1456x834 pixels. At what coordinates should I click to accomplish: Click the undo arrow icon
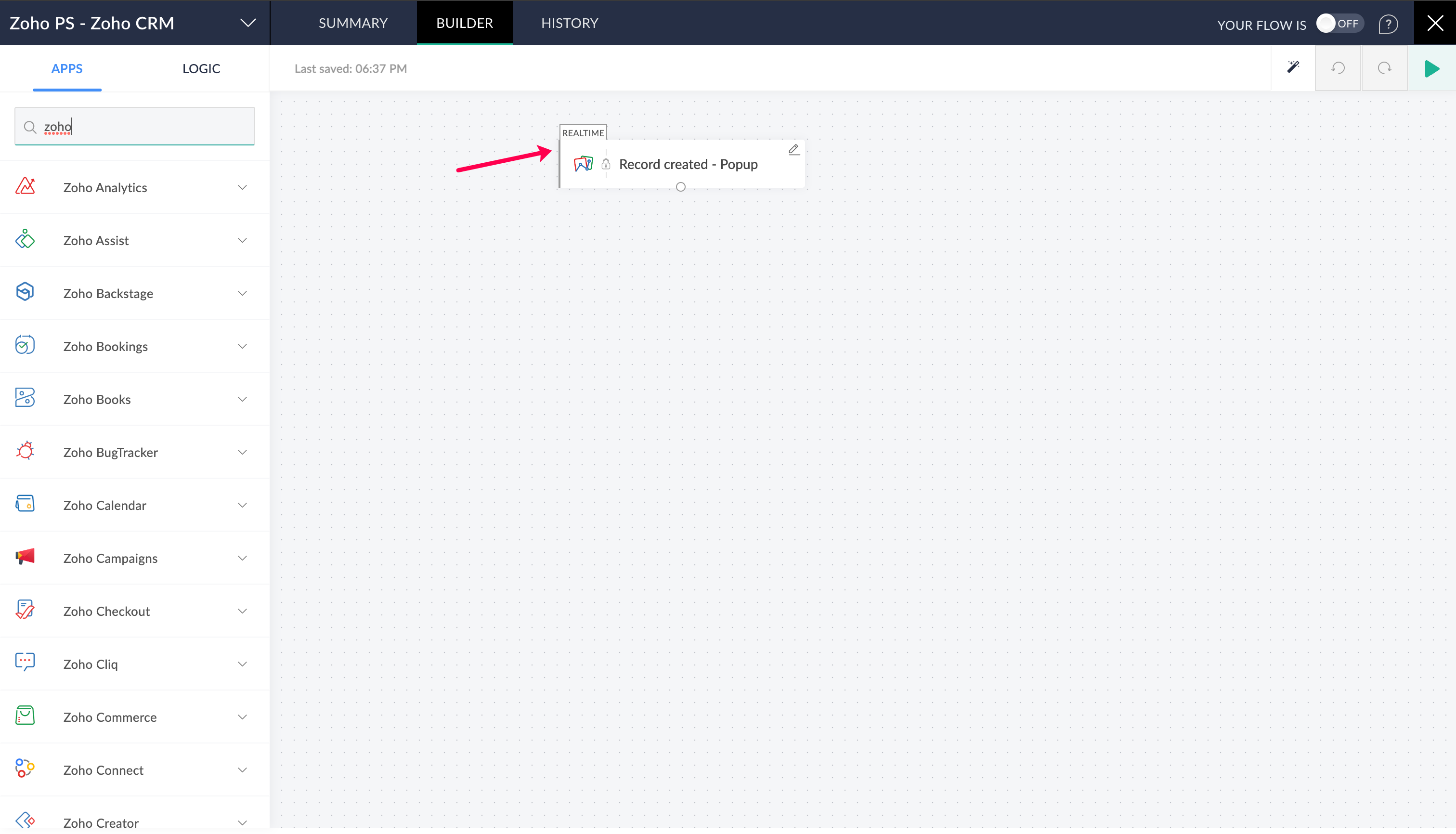tap(1338, 68)
